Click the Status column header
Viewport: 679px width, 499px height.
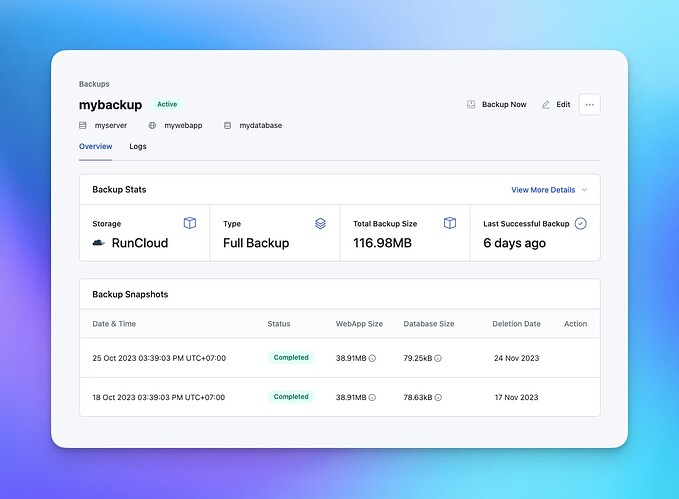[279, 324]
